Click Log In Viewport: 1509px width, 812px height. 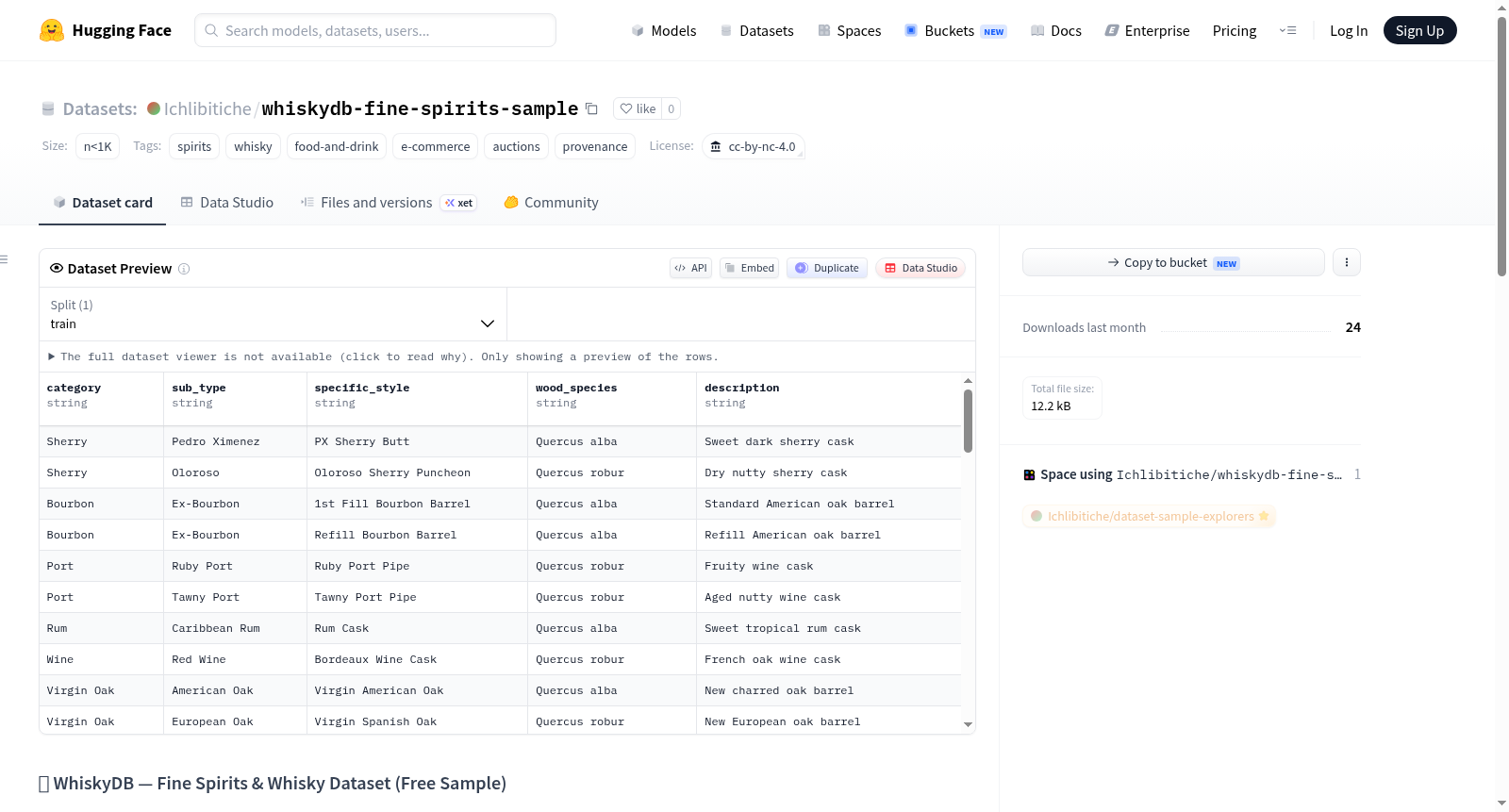click(x=1349, y=30)
